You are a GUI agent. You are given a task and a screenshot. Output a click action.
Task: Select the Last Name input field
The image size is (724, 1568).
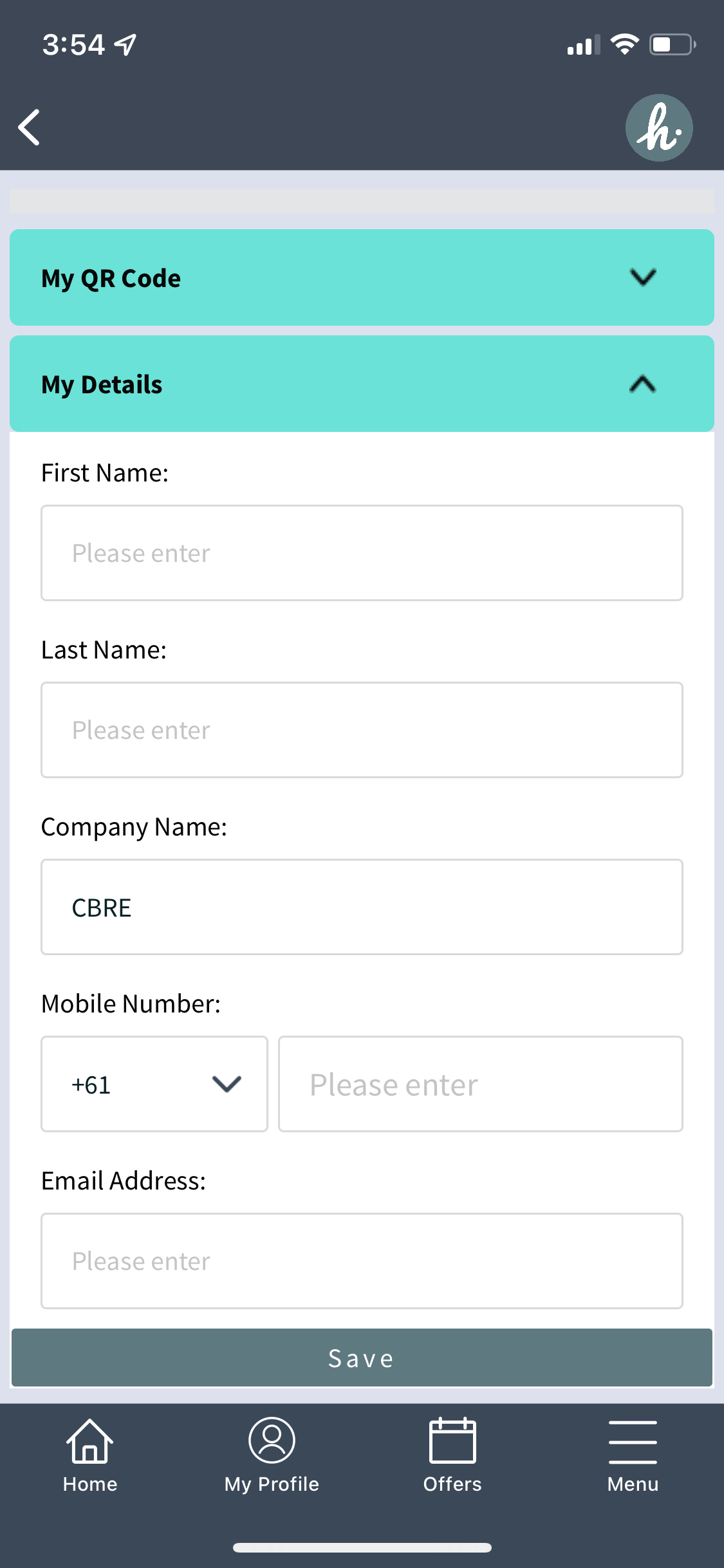[x=362, y=730]
